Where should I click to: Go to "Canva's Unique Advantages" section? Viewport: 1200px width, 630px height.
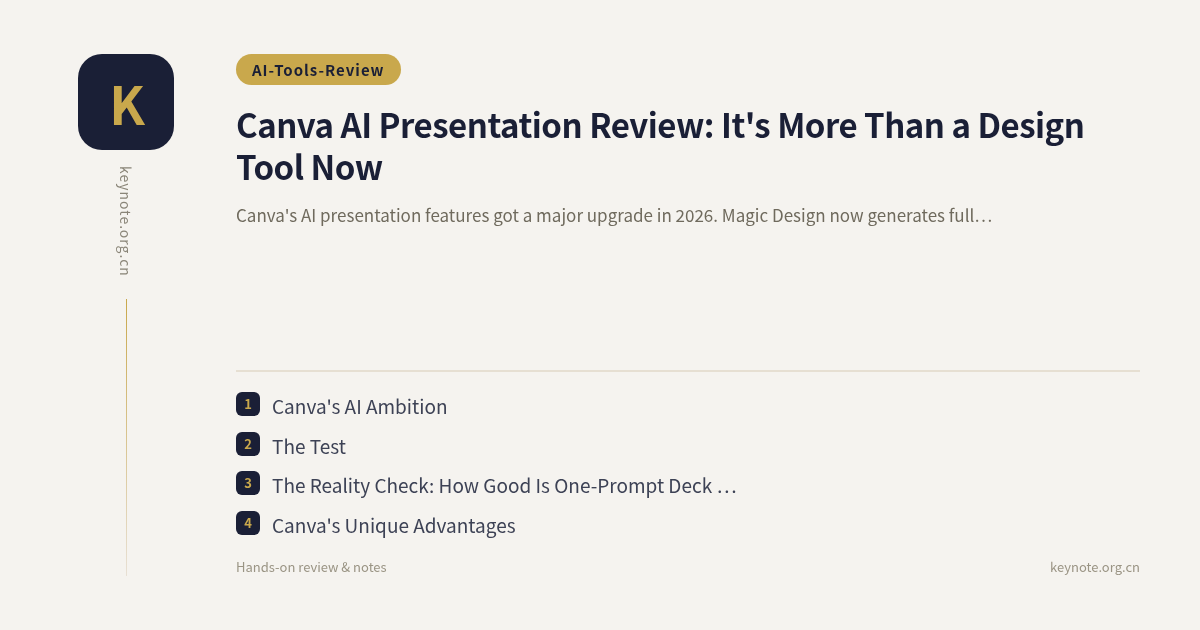[x=394, y=526]
